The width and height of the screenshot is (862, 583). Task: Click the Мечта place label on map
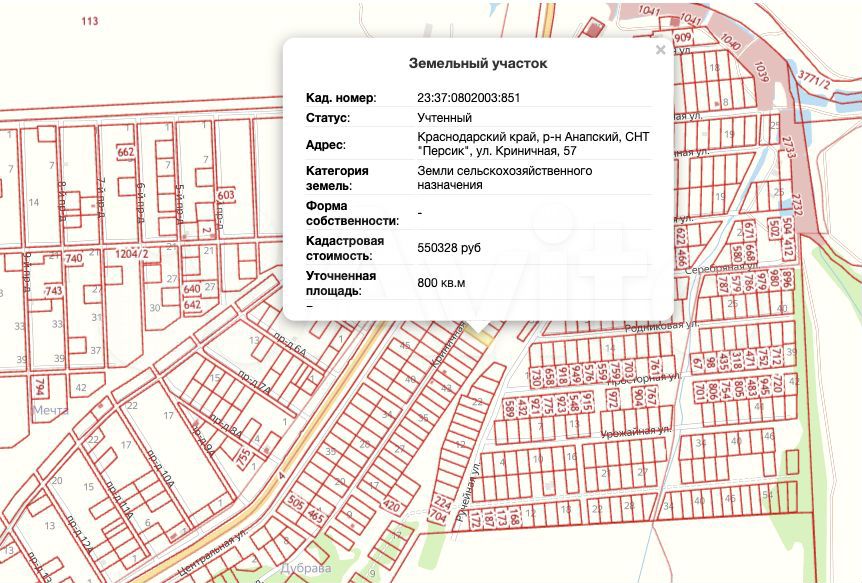50,410
